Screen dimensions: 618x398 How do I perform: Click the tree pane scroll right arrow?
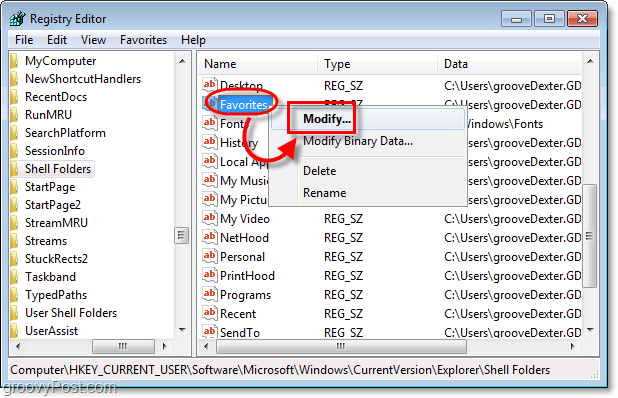click(x=165, y=346)
